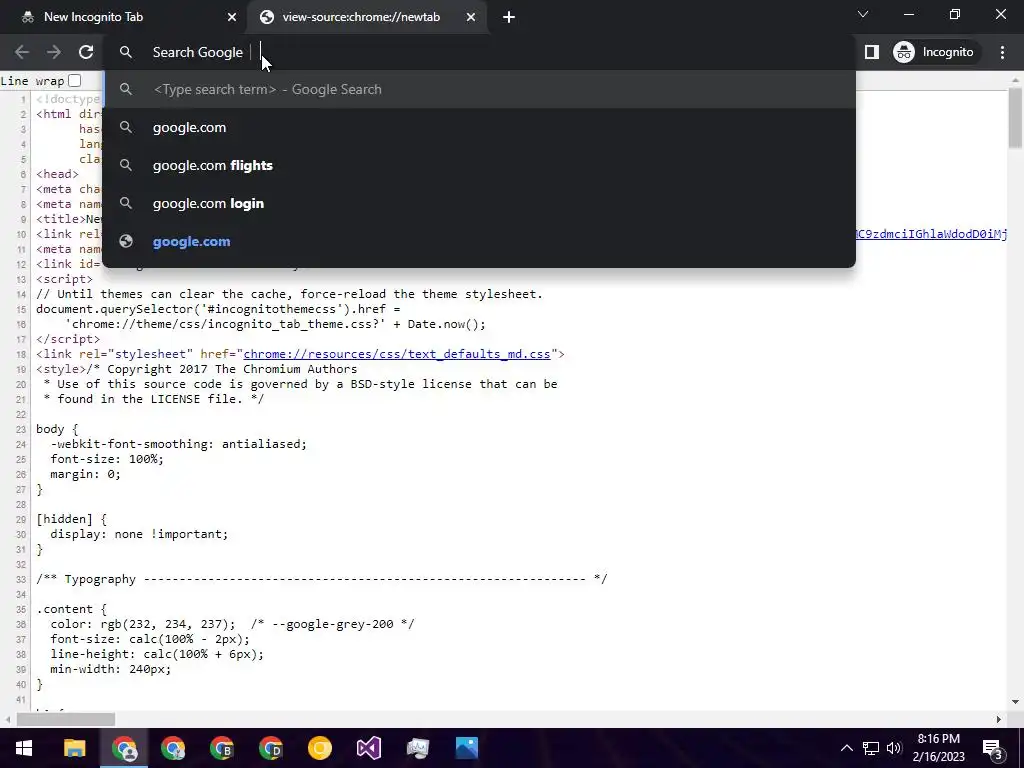Open the notification center icon
This screenshot has width=1024, height=768.
(x=993, y=748)
